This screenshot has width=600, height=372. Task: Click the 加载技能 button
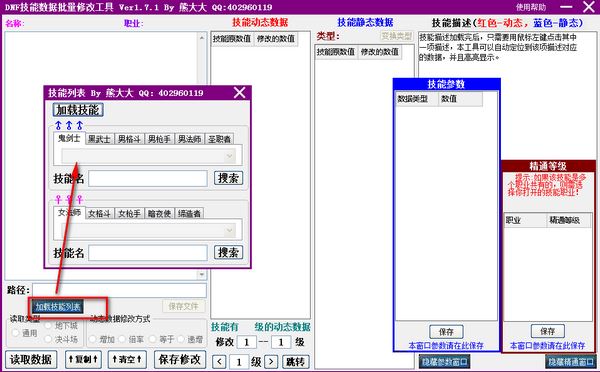(x=78, y=110)
